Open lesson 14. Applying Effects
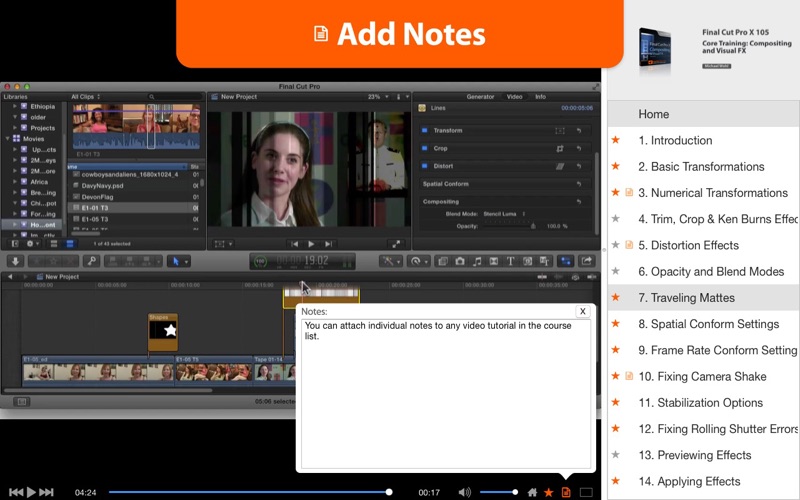Screen dimensions: 800x500 tap(689, 481)
